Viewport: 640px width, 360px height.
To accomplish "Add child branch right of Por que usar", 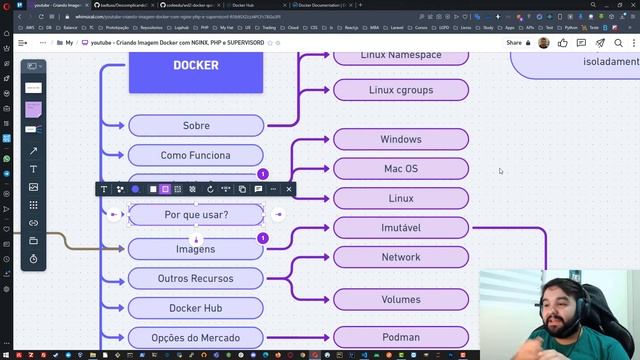I will [278, 215].
